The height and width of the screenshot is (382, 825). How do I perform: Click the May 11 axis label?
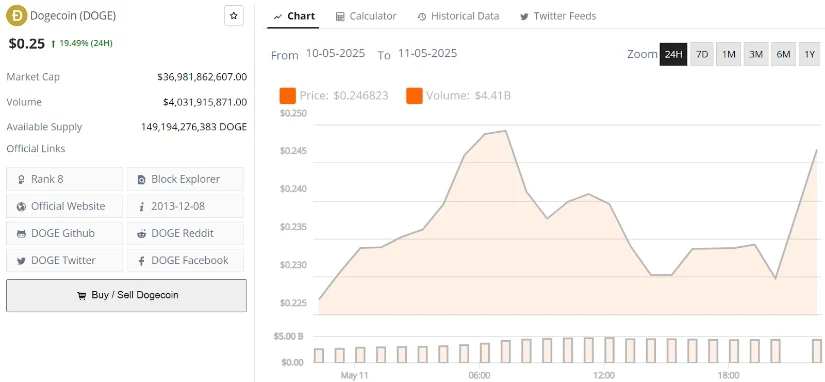[x=354, y=376]
